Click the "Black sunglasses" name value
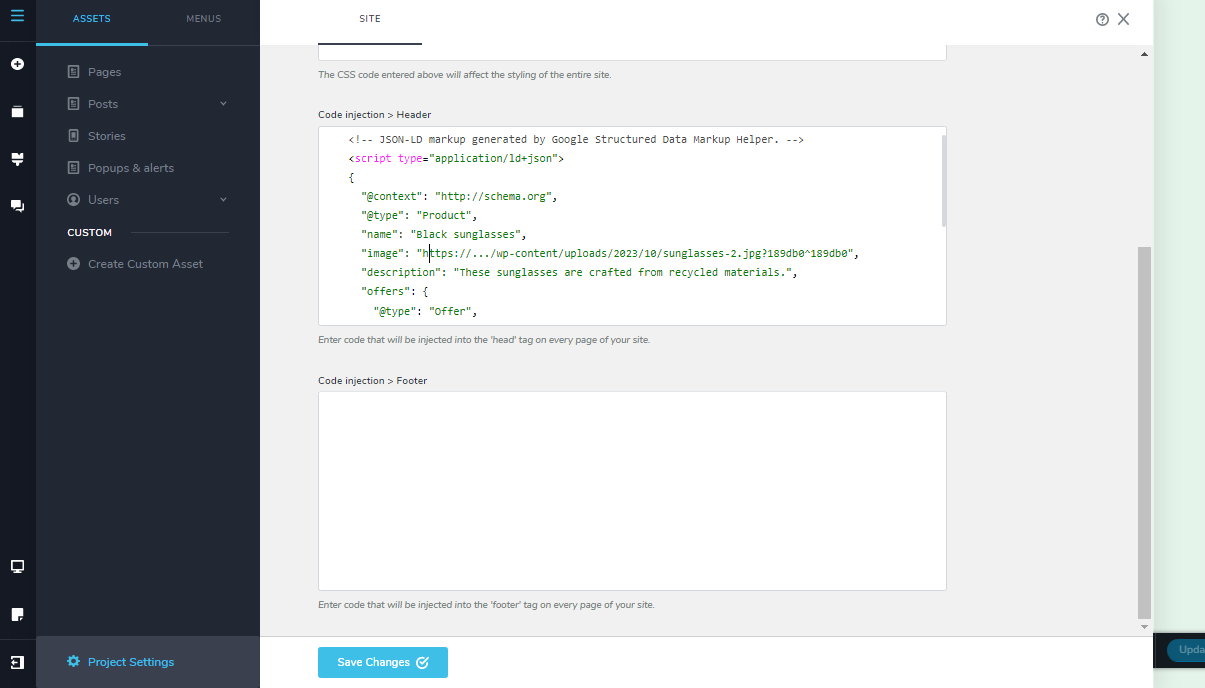This screenshot has width=1205, height=688. click(468, 234)
